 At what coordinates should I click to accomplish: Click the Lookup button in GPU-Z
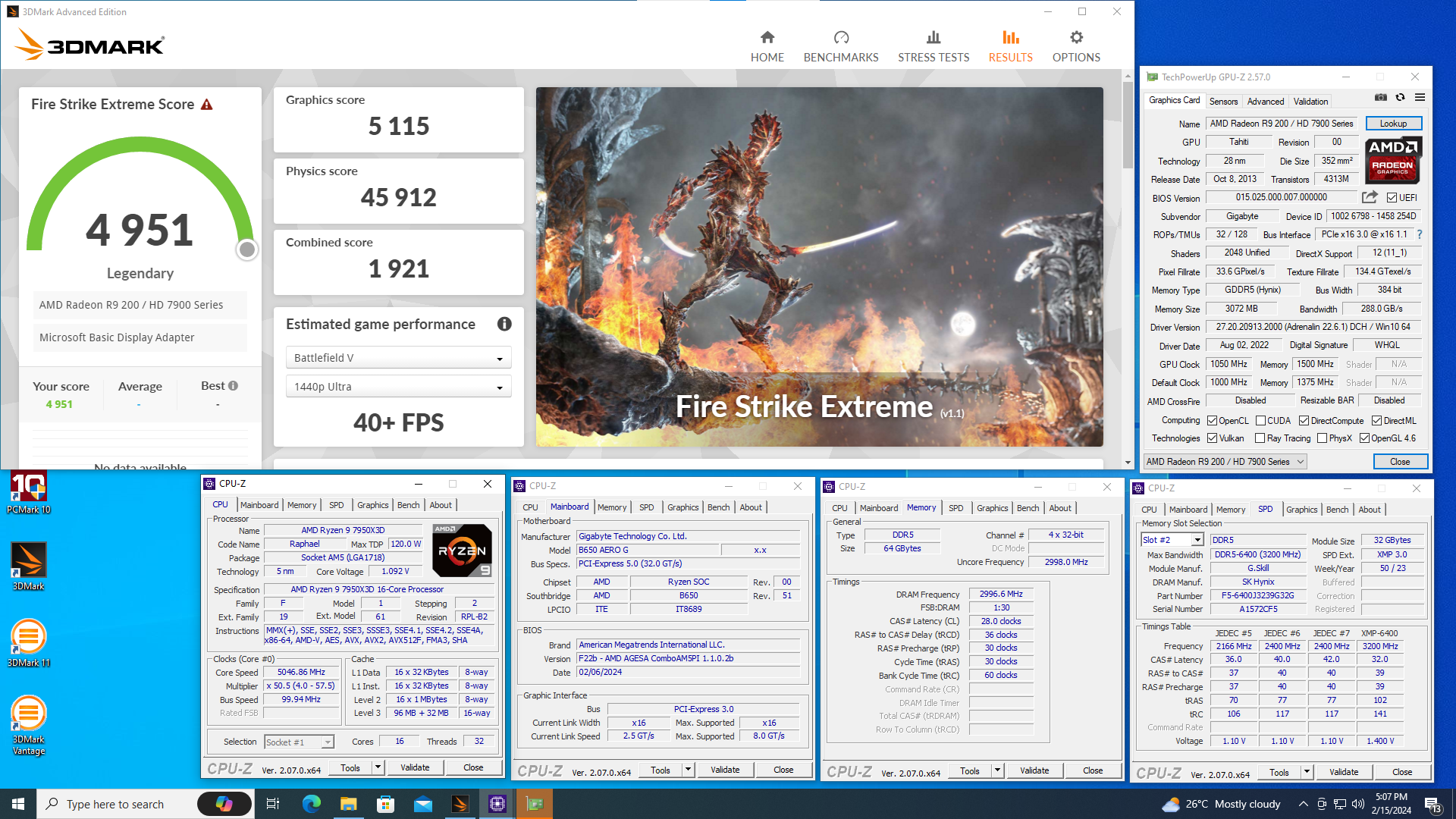(1393, 124)
